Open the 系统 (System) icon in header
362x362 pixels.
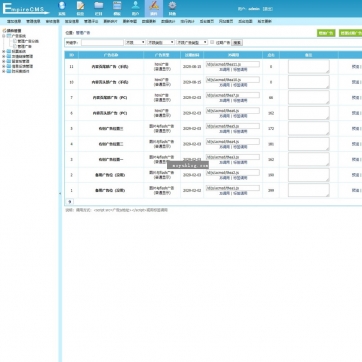point(62,8)
